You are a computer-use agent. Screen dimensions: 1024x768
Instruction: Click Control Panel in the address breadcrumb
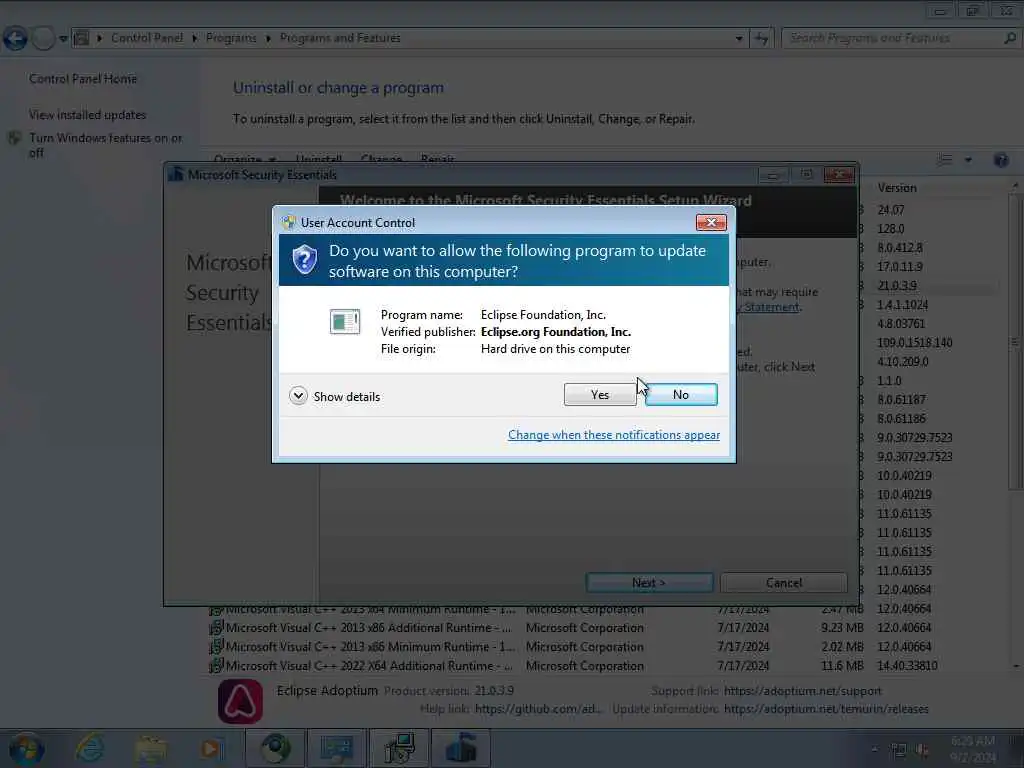tap(147, 38)
